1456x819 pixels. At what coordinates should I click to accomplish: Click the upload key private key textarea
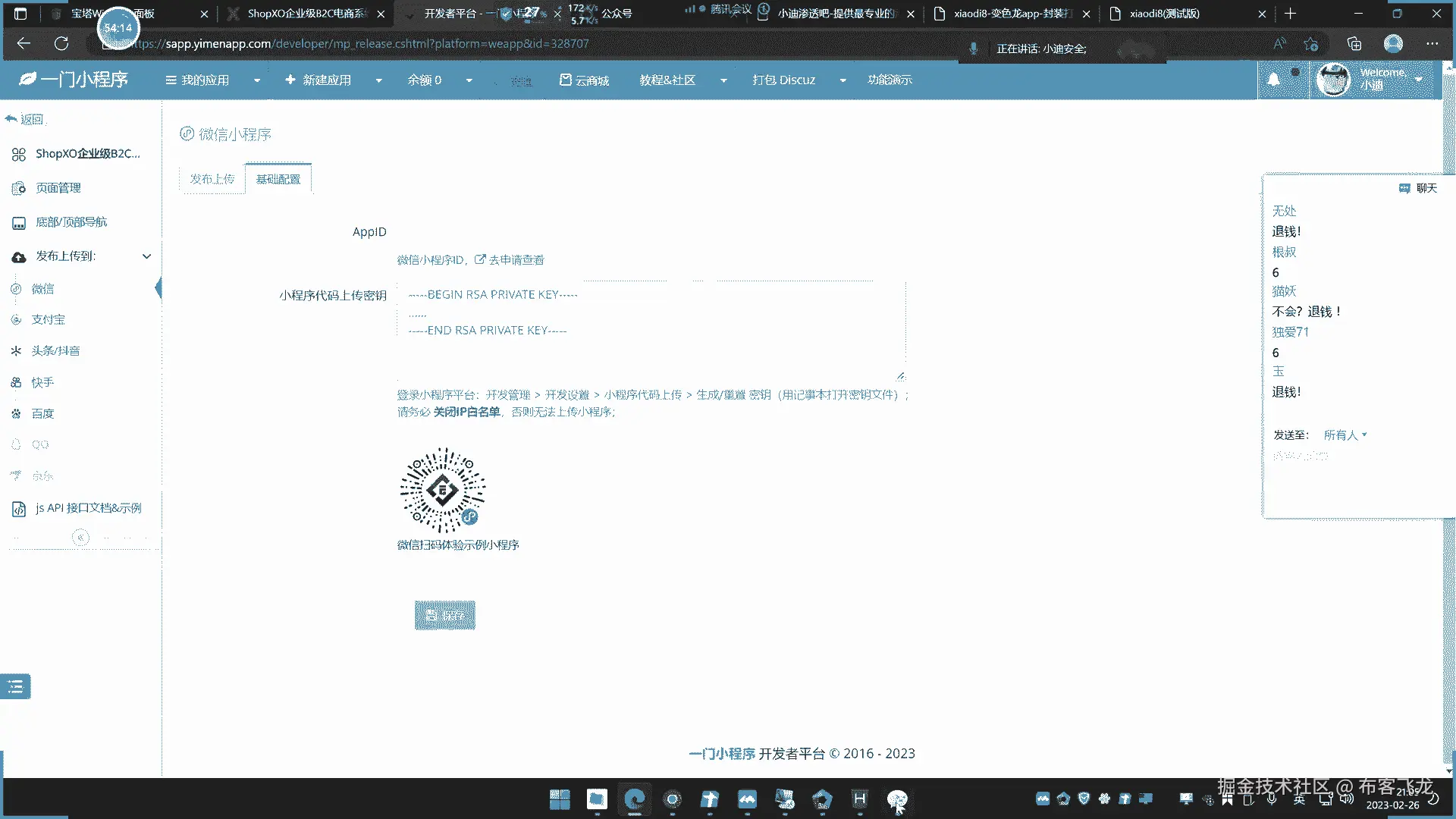(651, 330)
